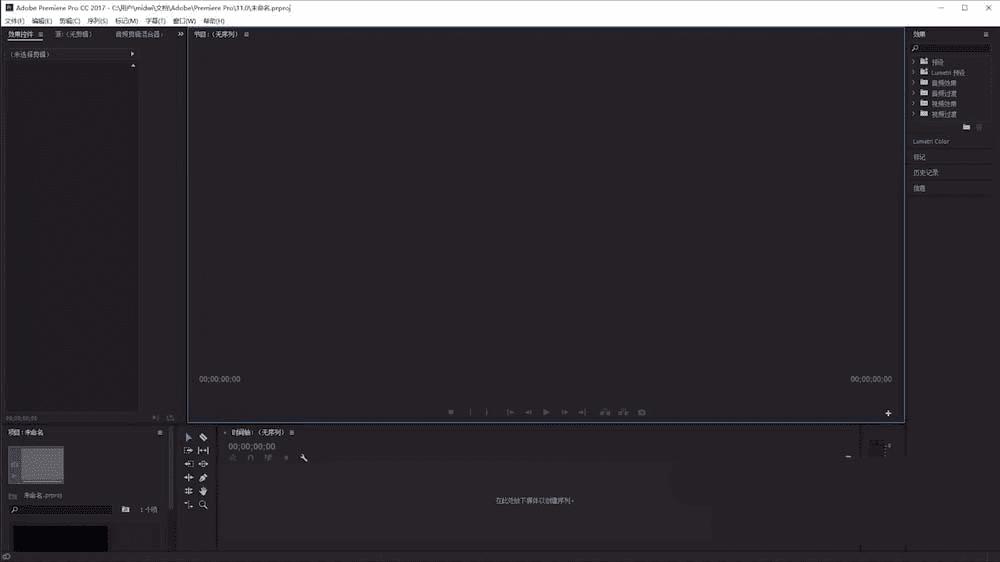Open the 窗口(W) menu

[x=184, y=21]
